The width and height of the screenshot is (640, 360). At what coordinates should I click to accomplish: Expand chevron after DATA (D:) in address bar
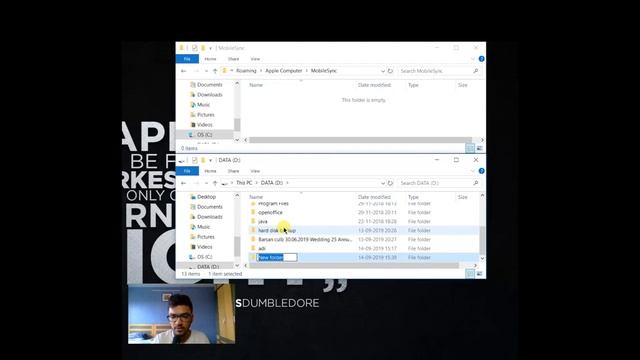pyautogui.click(x=287, y=183)
